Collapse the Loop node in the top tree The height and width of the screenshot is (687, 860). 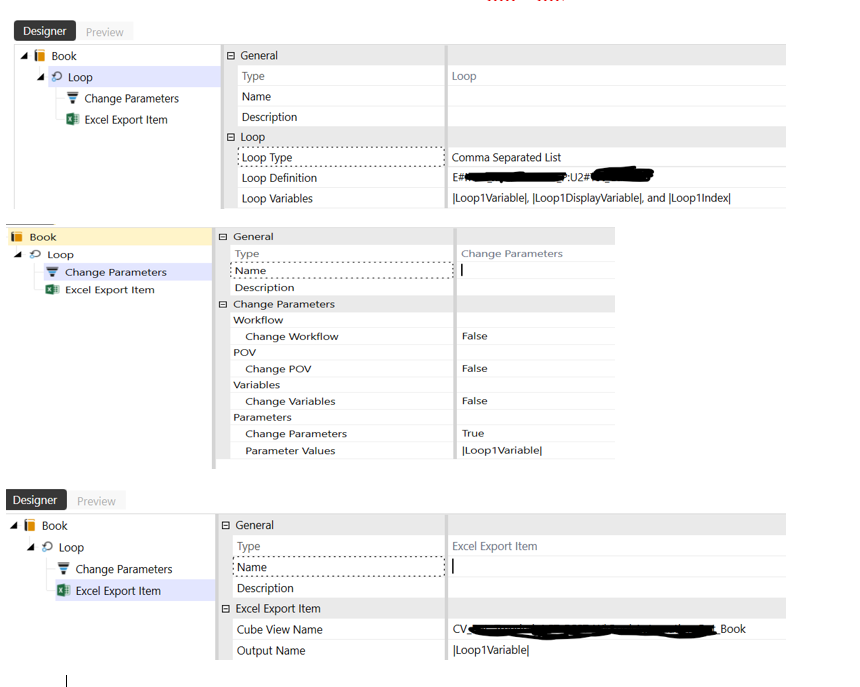38,77
